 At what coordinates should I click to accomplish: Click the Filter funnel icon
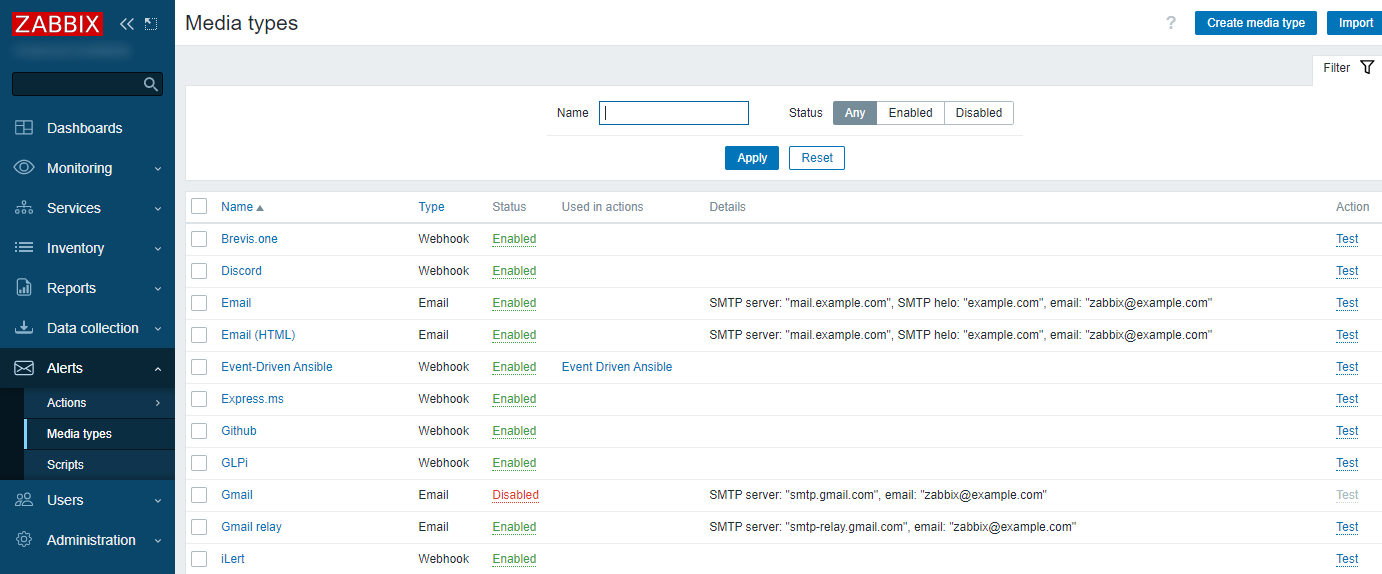pyautogui.click(x=1367, y=67)
